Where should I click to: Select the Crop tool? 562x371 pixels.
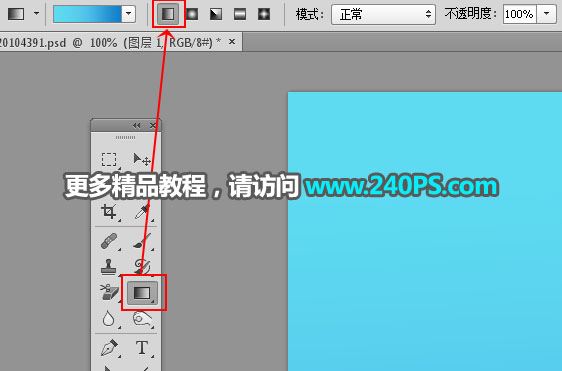(109, 212)
